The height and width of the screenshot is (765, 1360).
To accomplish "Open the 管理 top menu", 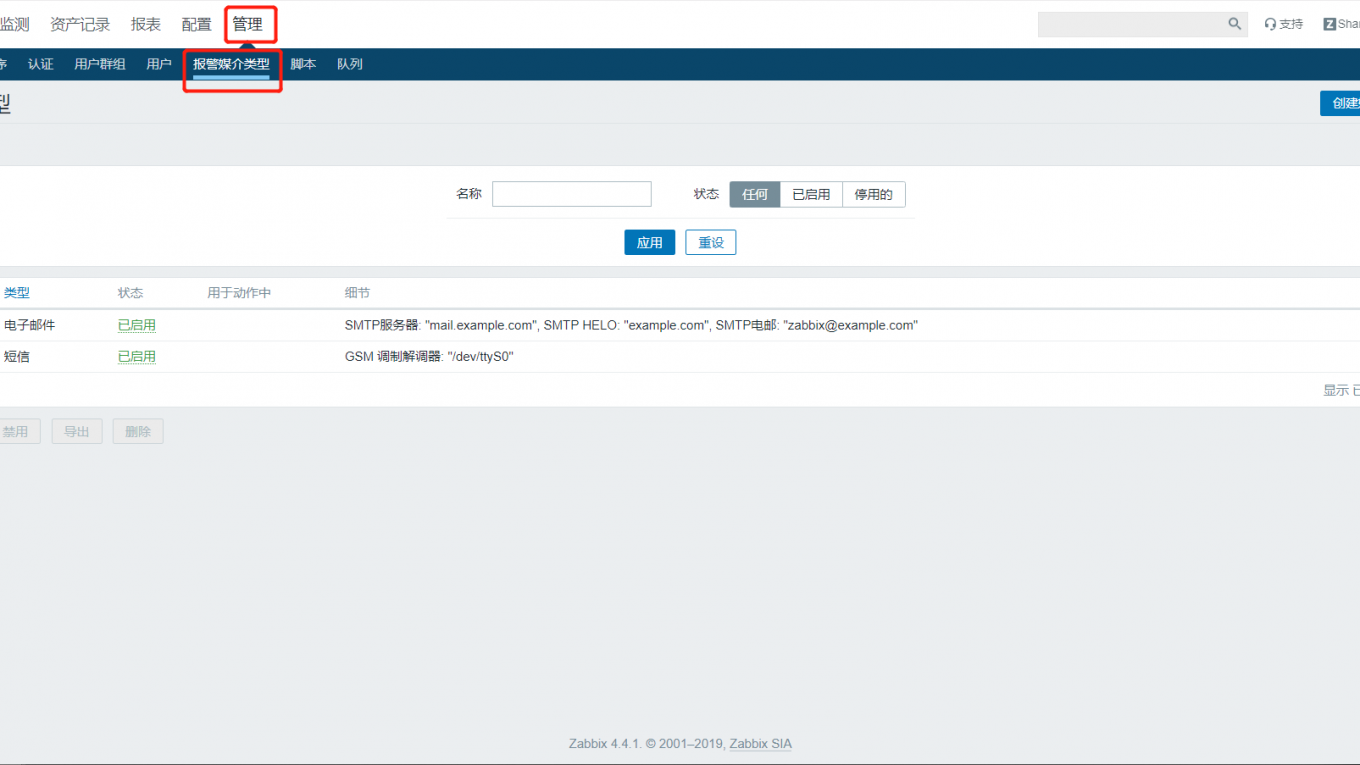I will [x=248, y=24].
